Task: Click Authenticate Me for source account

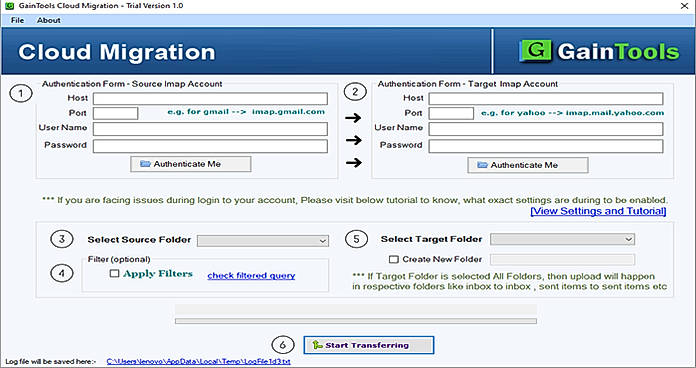Action: (191, 164)
